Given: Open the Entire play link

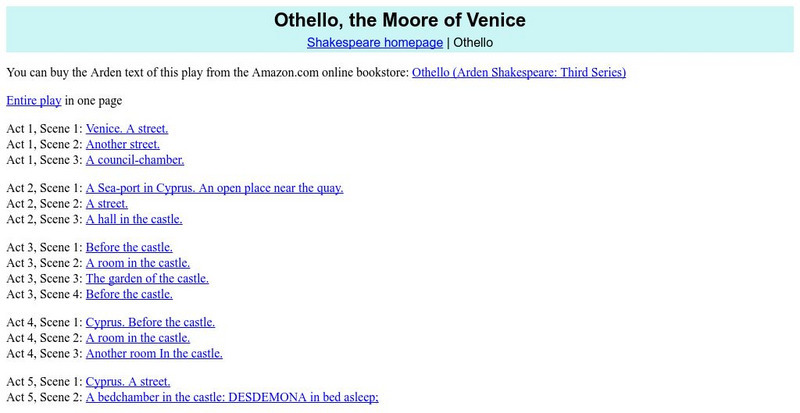Looking at the screenshot, I should point(34,101).
